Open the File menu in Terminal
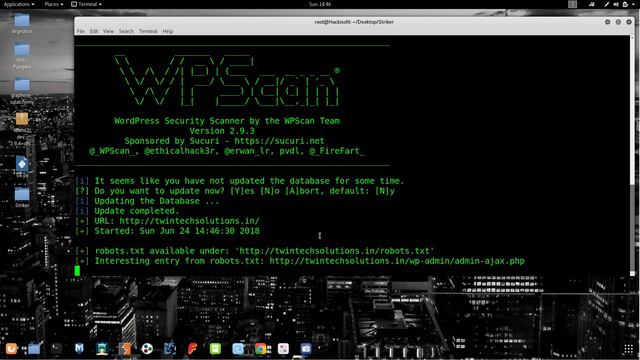The height and width of the screenshot is (360, 640). [80, 31]
